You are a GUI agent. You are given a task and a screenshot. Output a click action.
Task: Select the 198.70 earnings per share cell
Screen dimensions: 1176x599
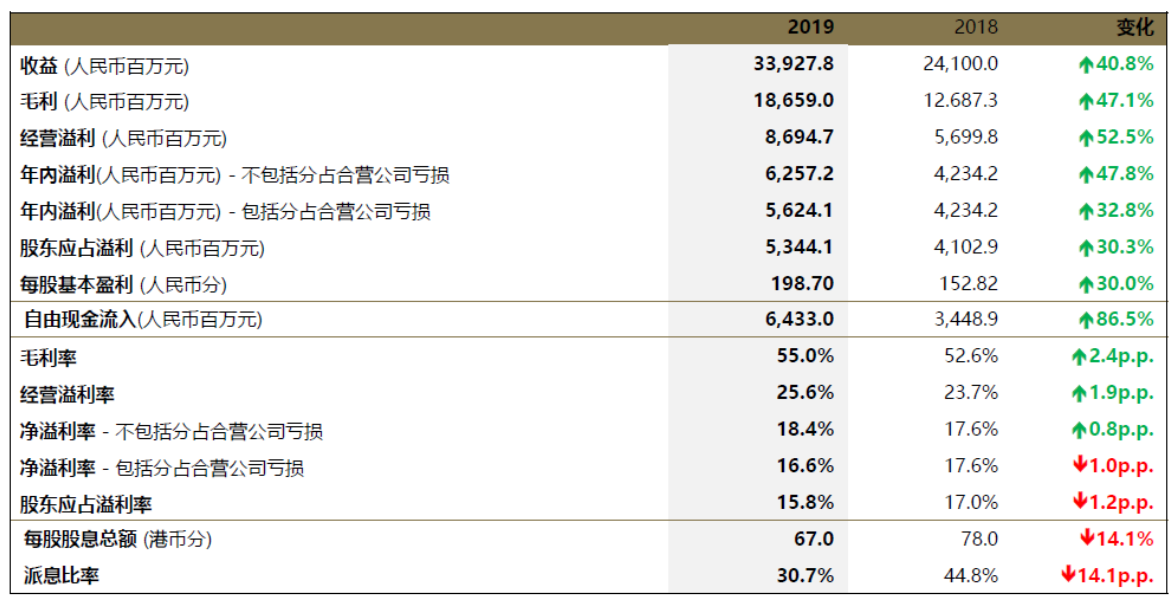pos(804,284)
